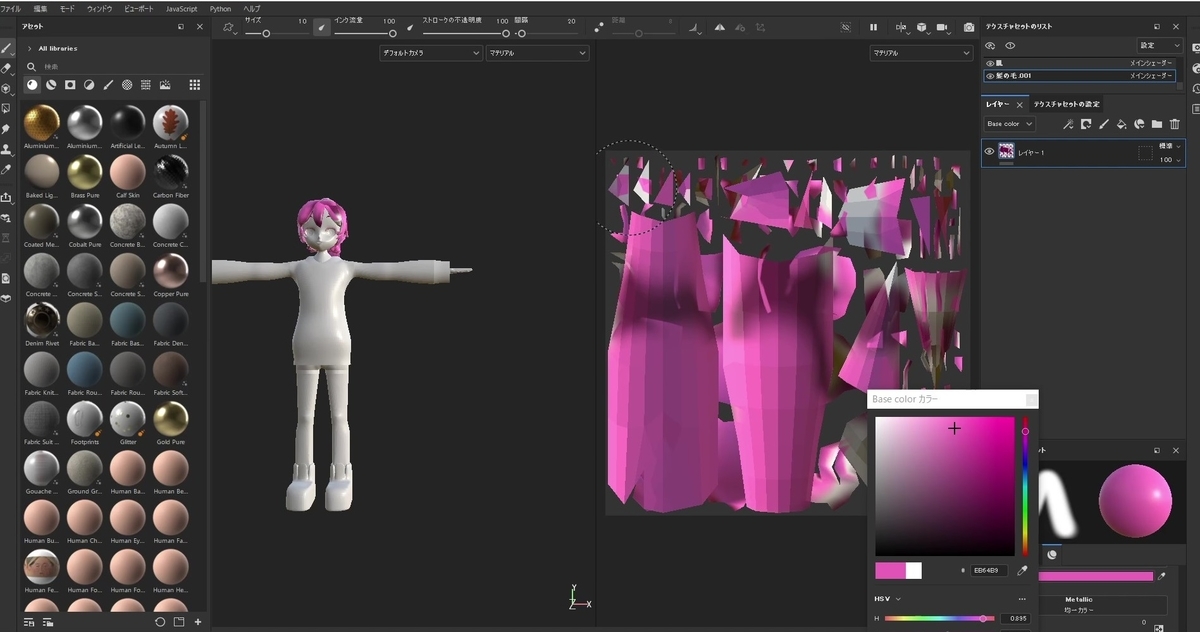Open the 設定 button in texture set list

click(1160, 46)
